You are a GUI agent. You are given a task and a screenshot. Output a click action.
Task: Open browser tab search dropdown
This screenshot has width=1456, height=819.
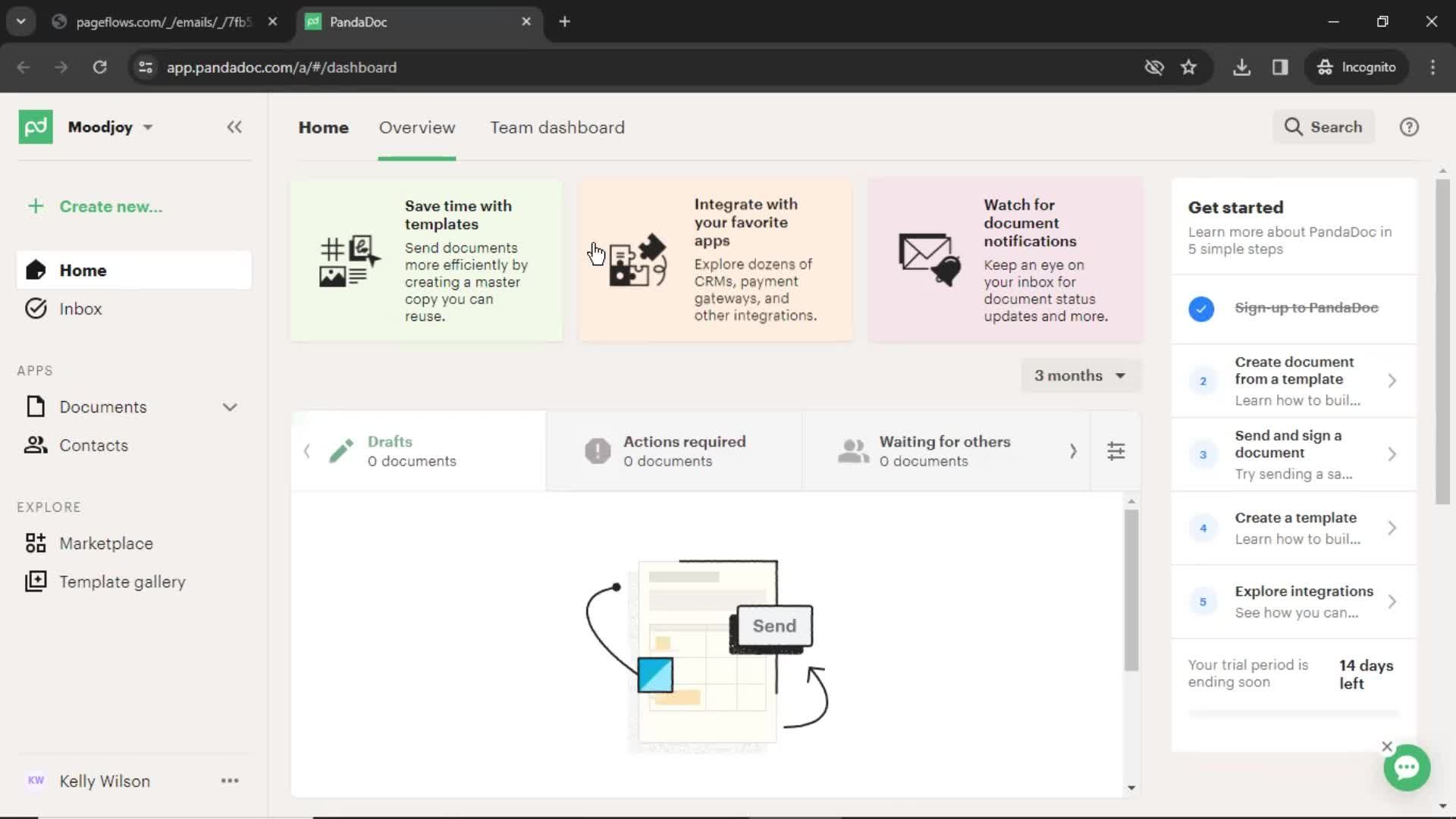tap(21, 21)
